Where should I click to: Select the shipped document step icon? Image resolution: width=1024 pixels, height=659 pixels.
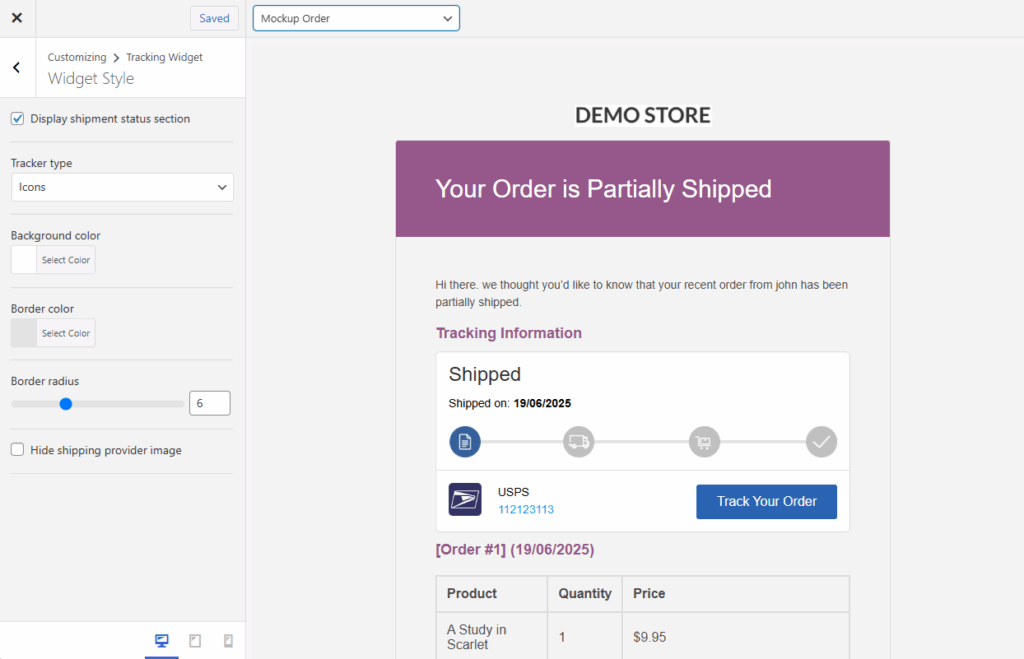coord(464,441)
